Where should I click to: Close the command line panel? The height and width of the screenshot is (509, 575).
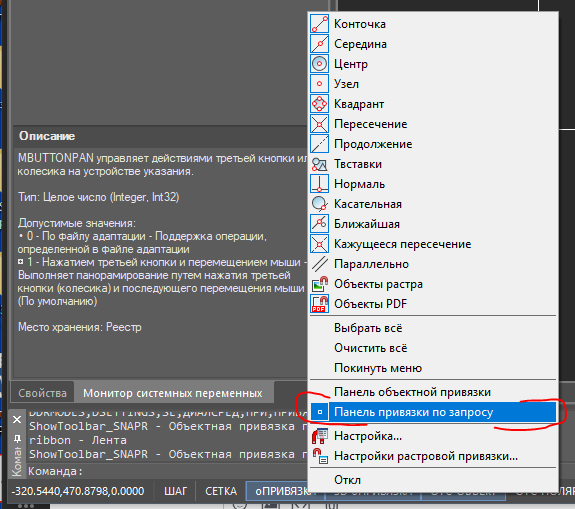(x=17, y=420)
